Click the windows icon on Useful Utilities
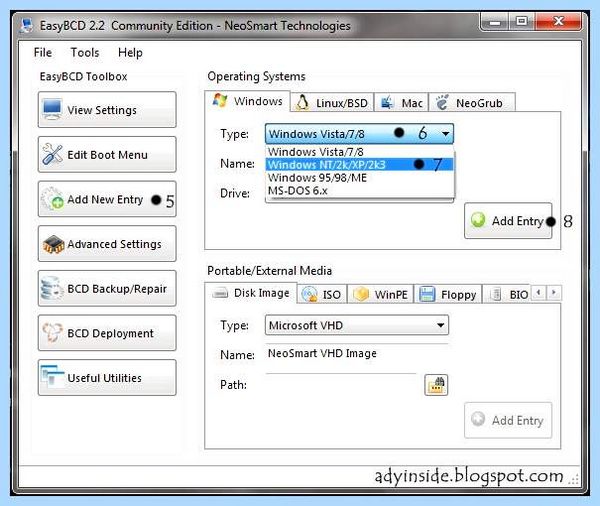Screen dimensions: 600x506 pos(52,377)
